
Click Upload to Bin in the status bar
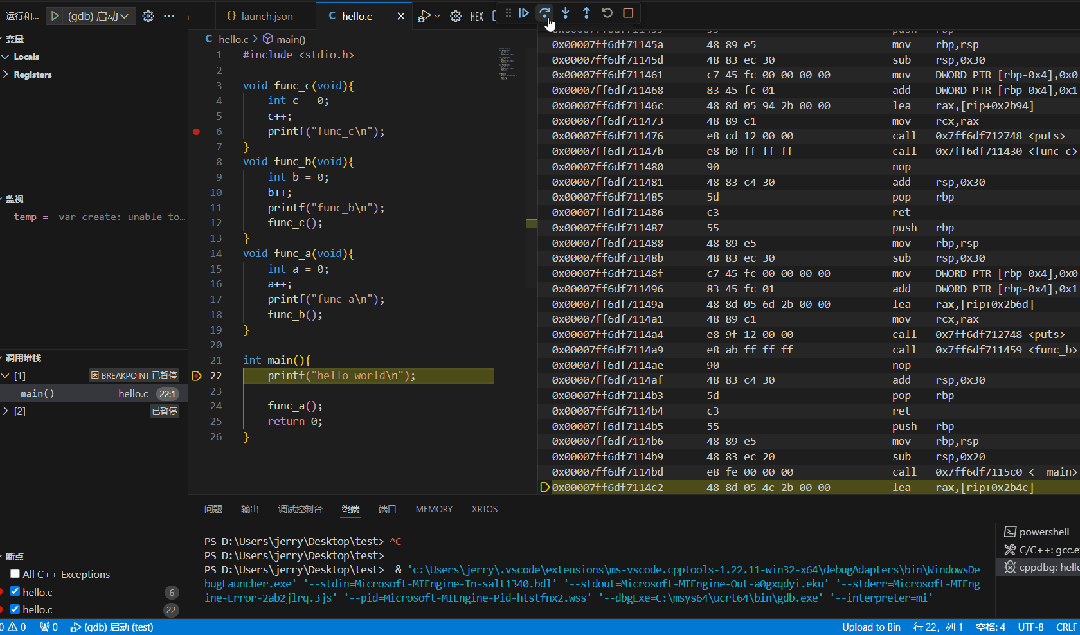[871, 627]
